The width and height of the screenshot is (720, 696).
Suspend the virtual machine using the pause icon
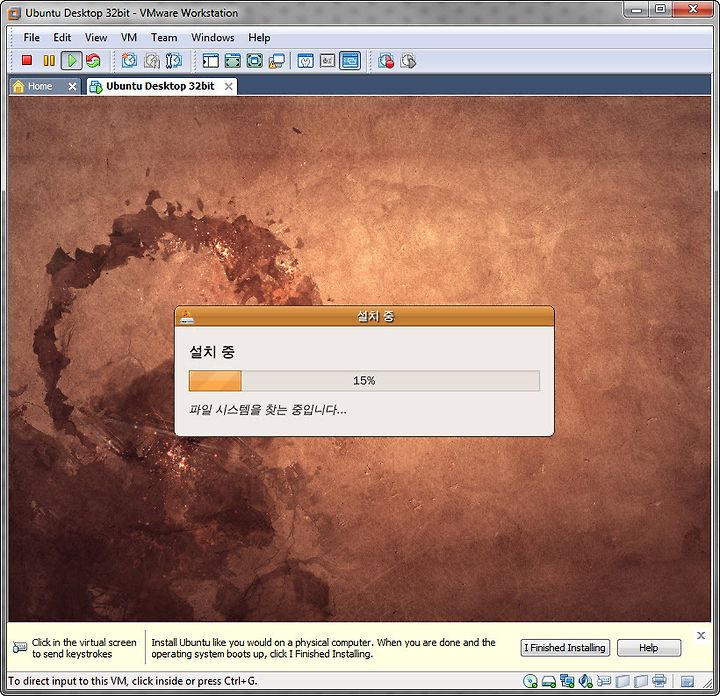[x=49, y=60]
